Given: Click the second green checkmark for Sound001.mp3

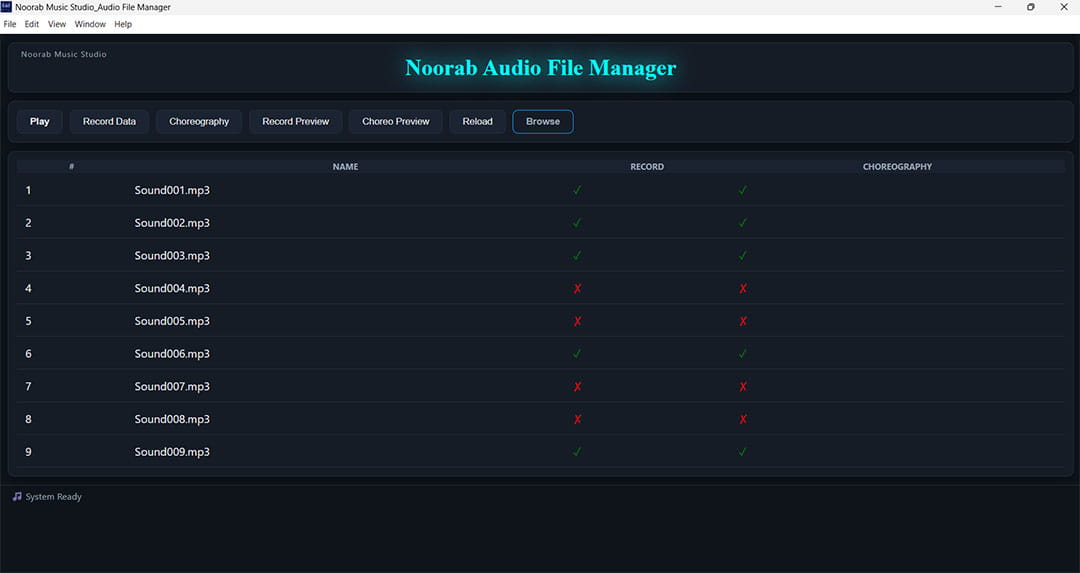Looking at the screenshot, I should point(742,190).
